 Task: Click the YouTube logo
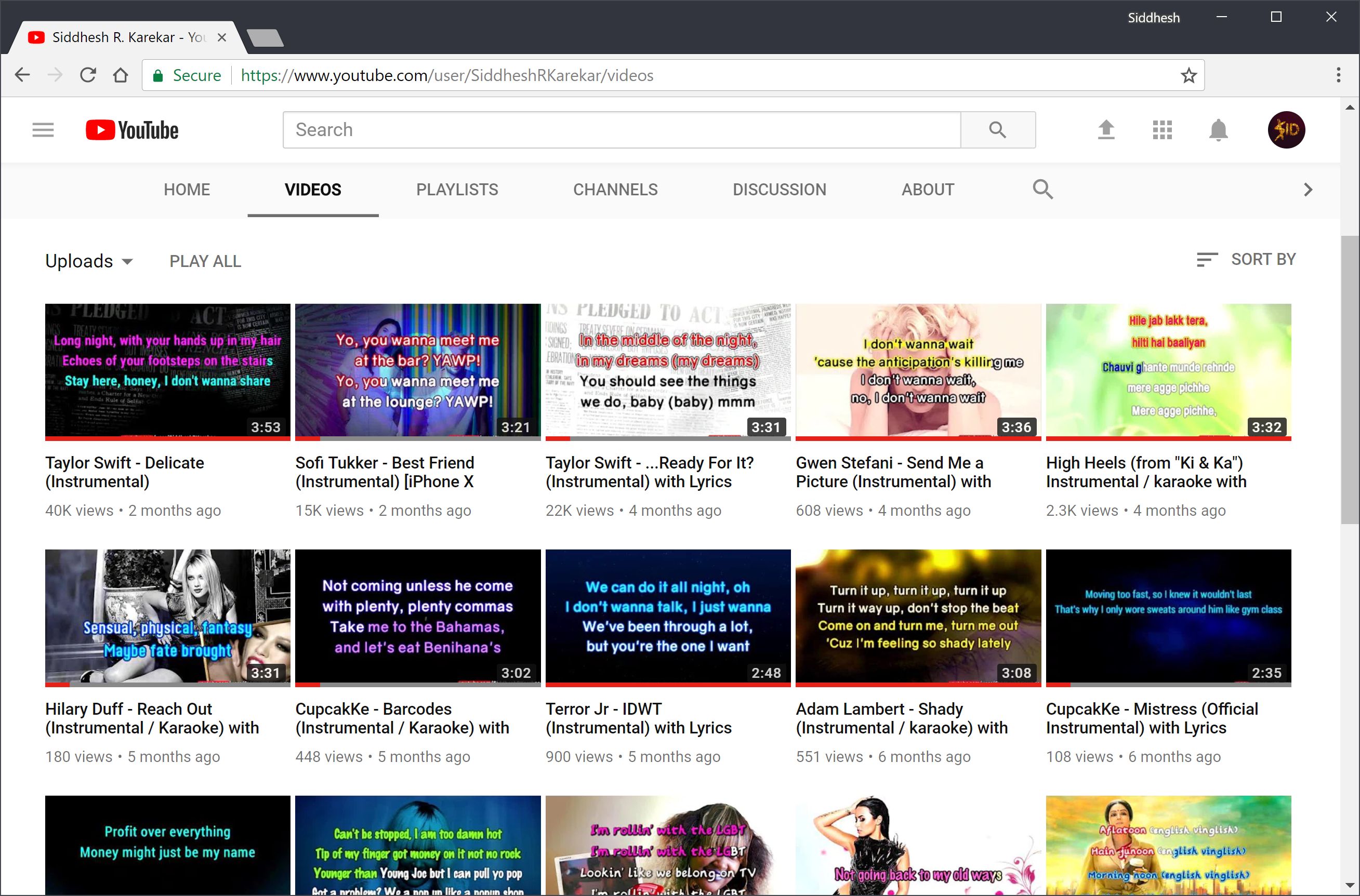pos(132,130)
